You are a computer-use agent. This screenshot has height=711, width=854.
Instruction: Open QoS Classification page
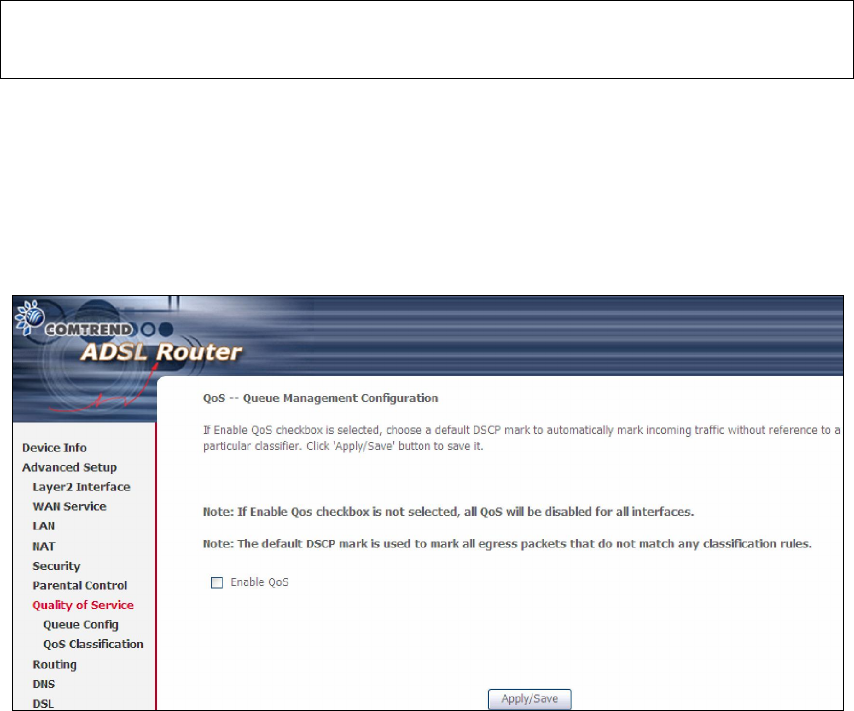93,644
